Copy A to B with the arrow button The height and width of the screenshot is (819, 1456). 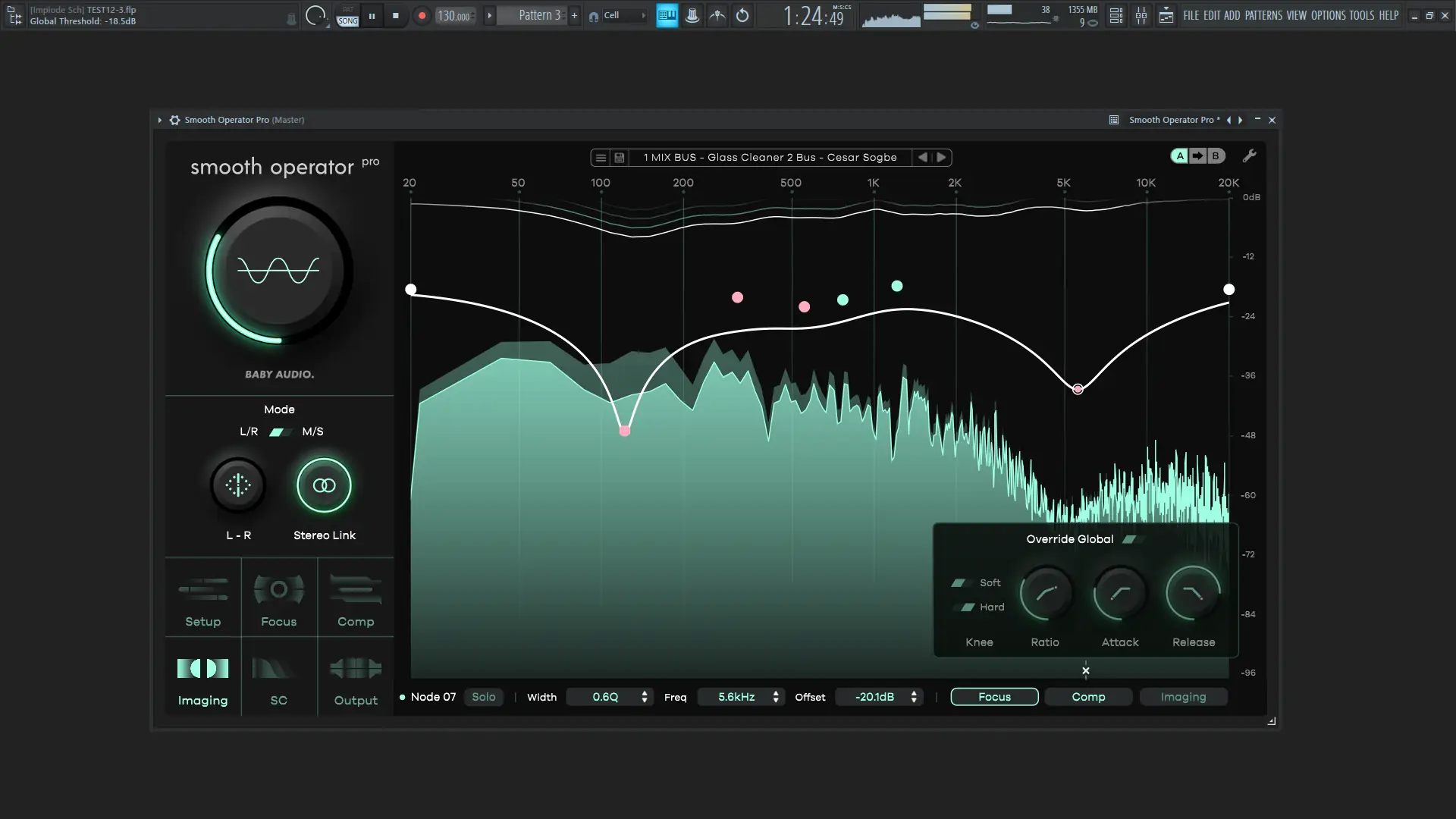click(1197, 156)
